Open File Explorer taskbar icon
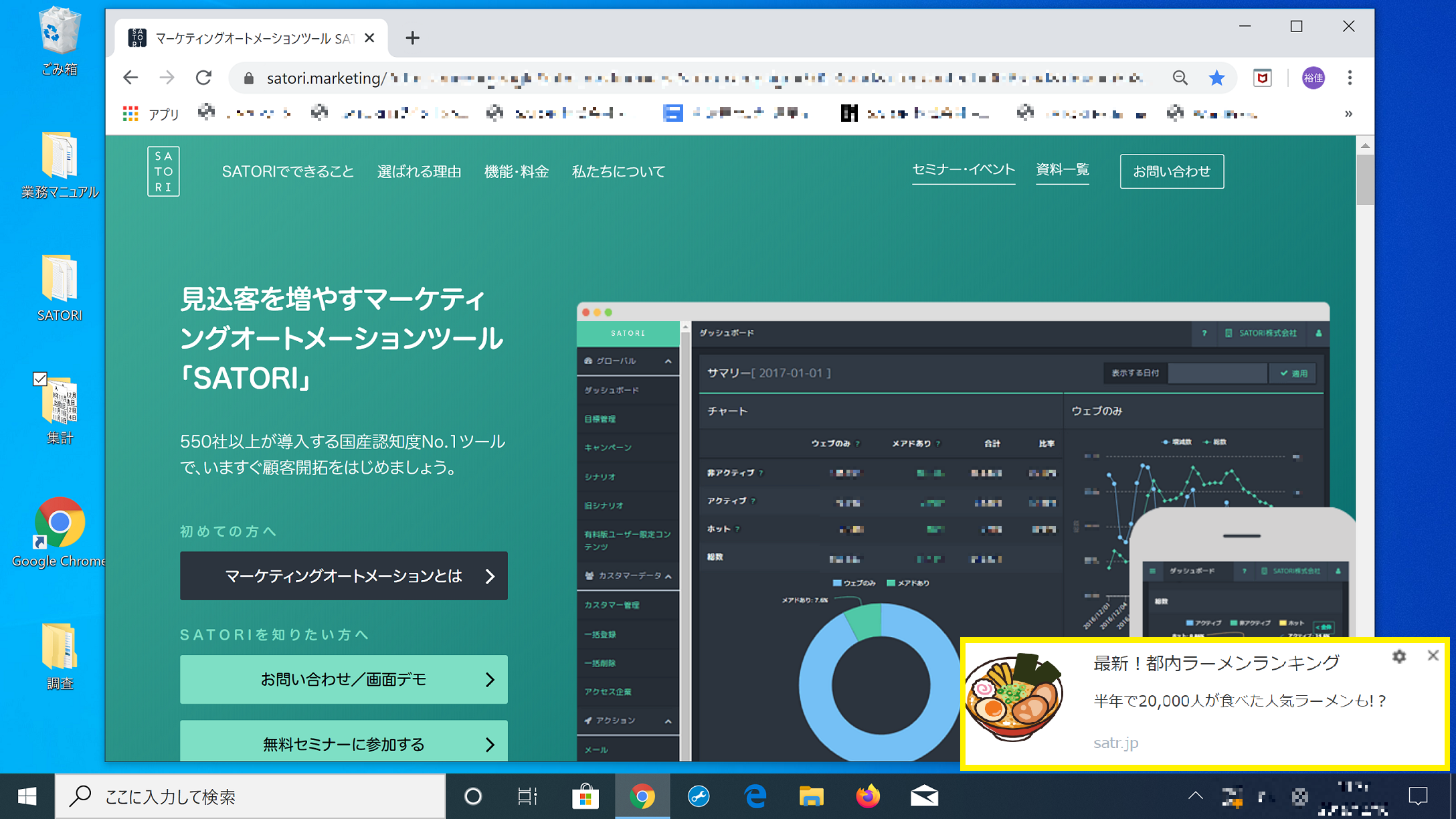Image resolution: width=1456 pixels, height=819 pixels. [x=812, y=796]
